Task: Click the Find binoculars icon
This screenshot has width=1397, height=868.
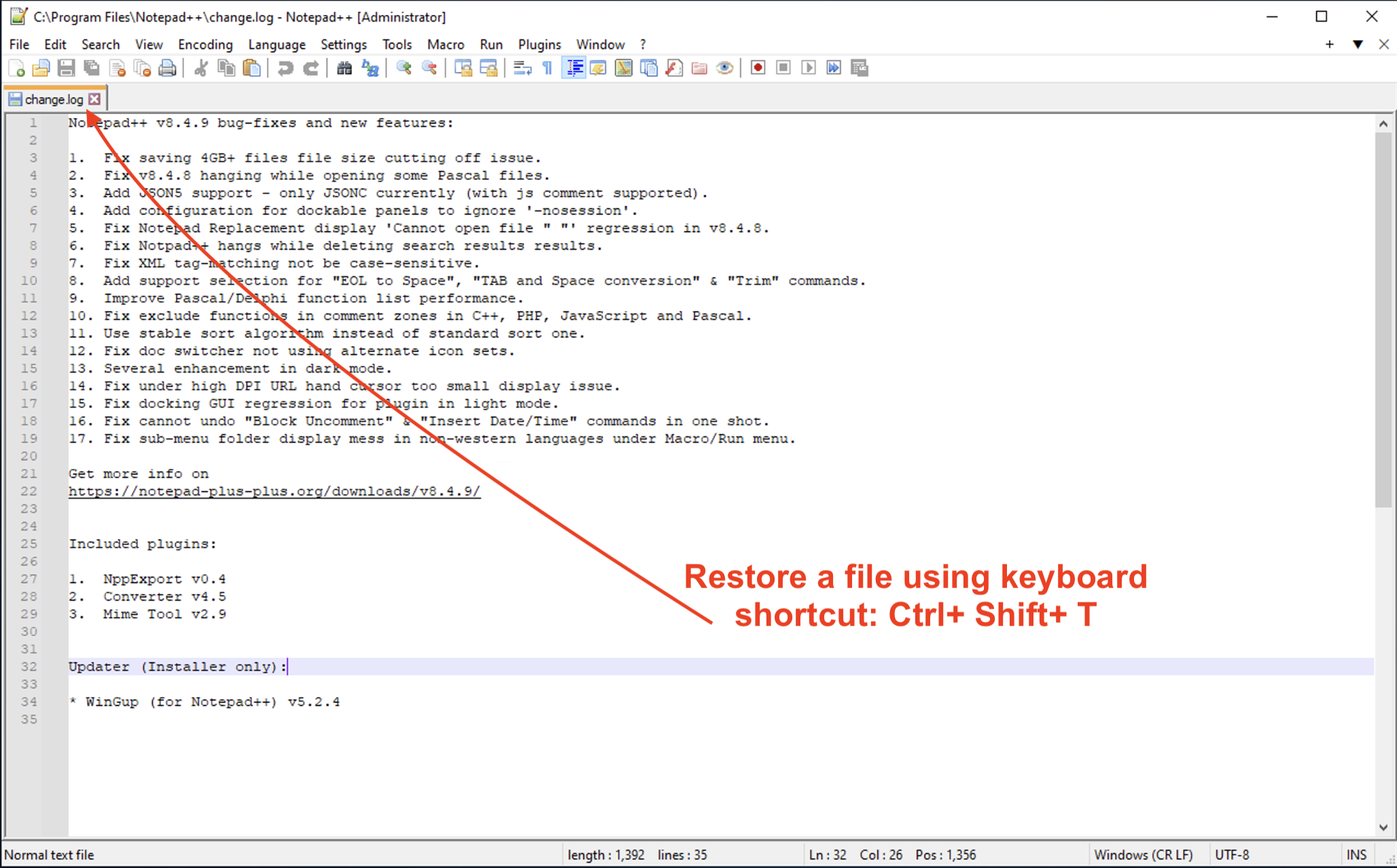Action: click(x=344, y=68)
